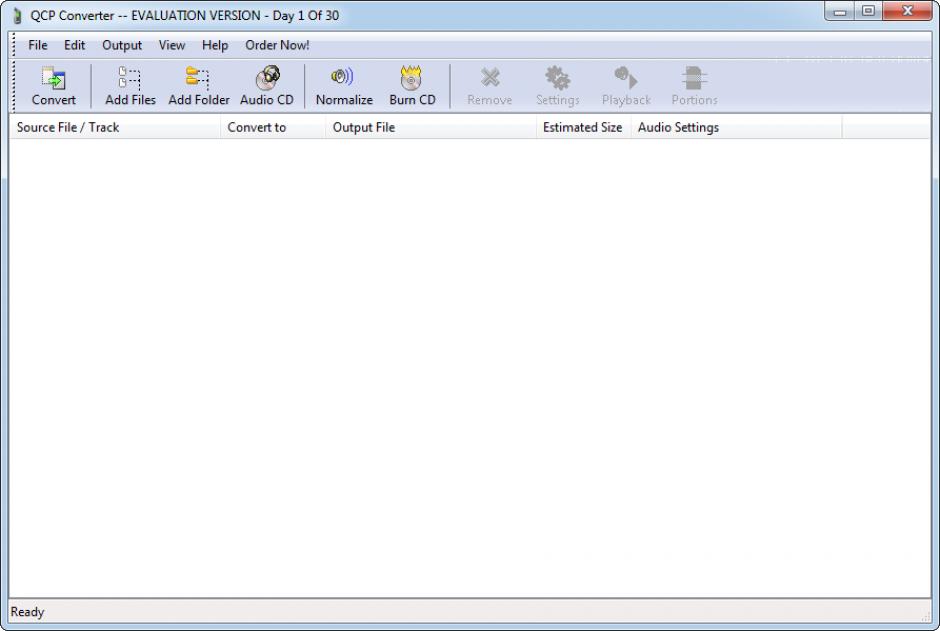940x631 pixels.
Task: Click the window resize grip in the status bar
Action: coord(926,616)
